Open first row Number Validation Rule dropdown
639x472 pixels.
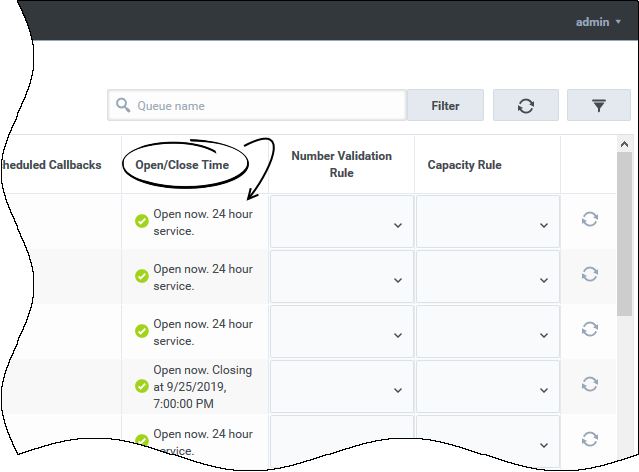341,222
